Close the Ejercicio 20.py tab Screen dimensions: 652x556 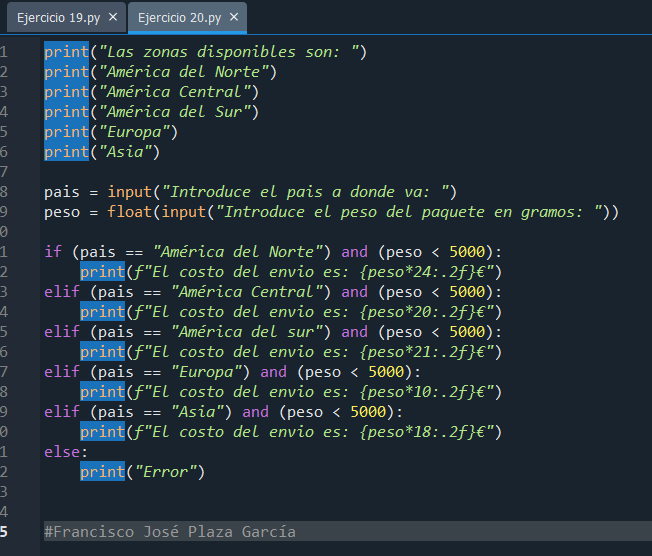click(x=234, y=17)
